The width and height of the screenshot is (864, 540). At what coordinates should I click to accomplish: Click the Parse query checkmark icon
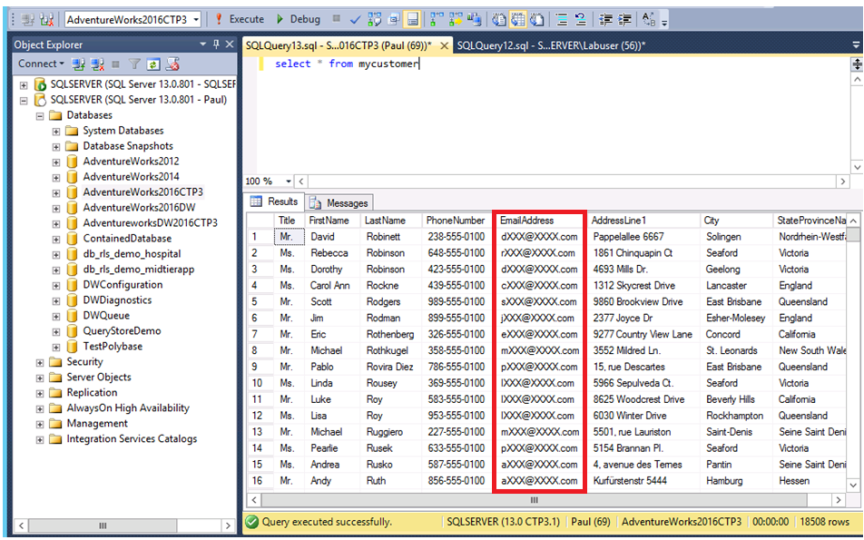[x=355, y=19]
